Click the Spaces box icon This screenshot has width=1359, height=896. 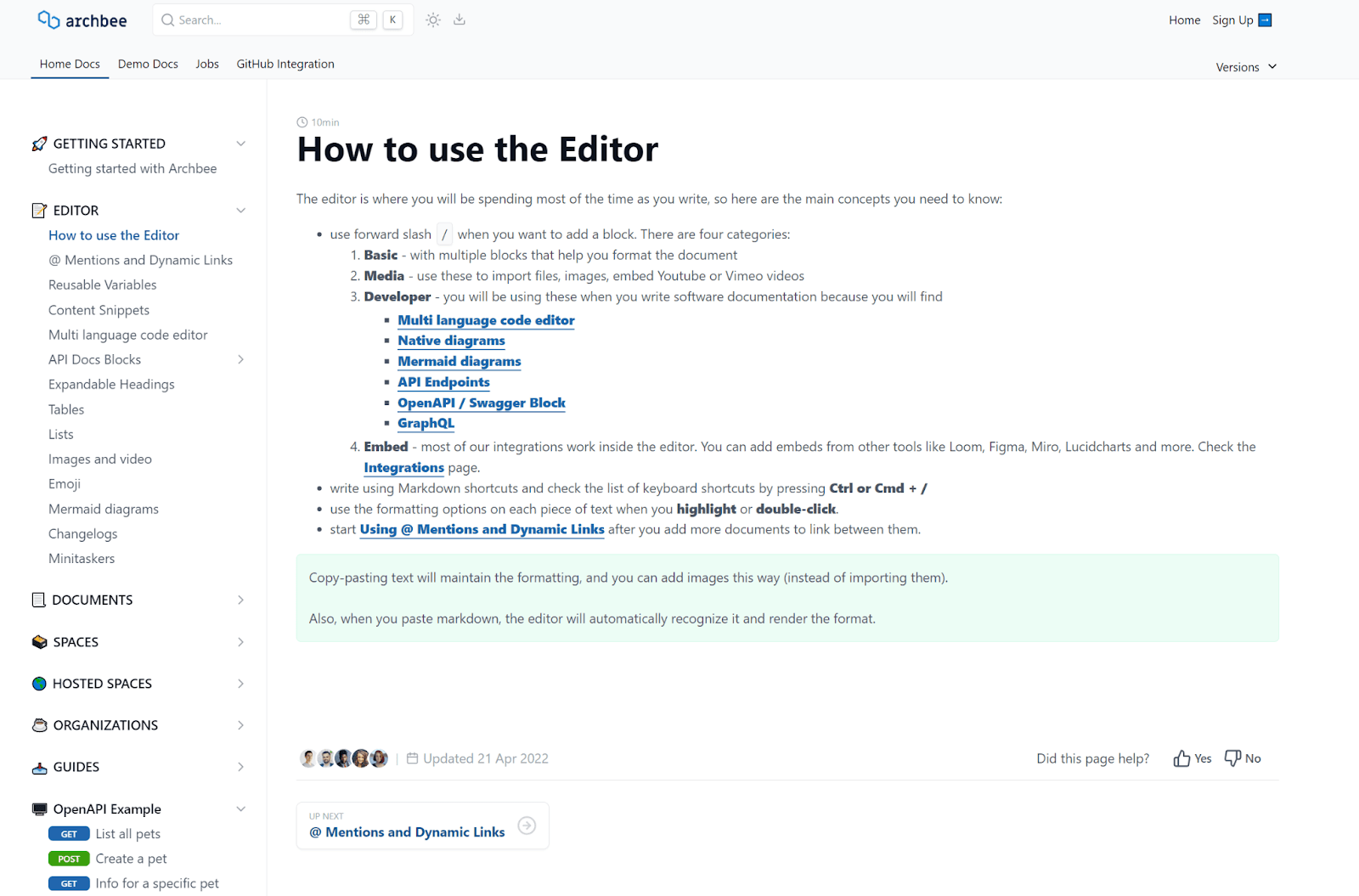pyautogui.click(x=39, y=642)
